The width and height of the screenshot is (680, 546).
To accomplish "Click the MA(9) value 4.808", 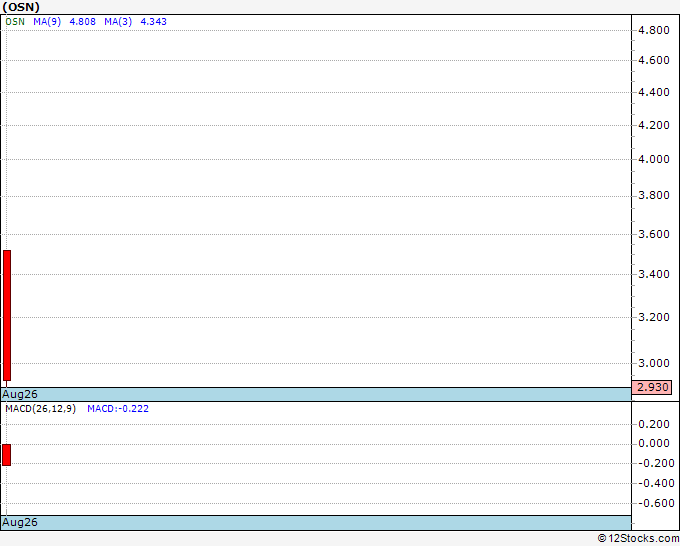I will click(82, 22).
